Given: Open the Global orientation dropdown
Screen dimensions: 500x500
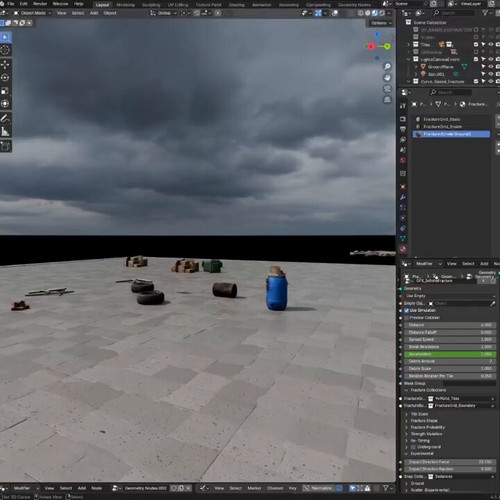Looking at the screenshot, I should [x=163, y=13].
